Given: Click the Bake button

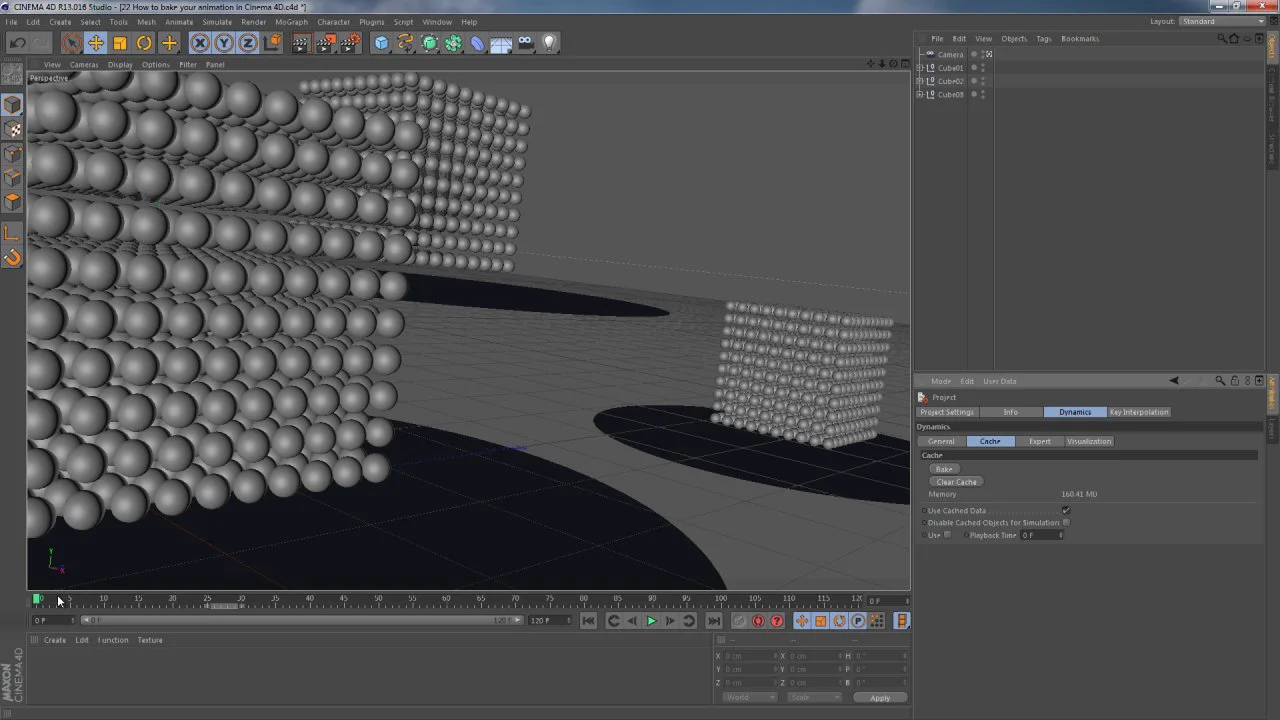Looking at the screenshot, I should (944, 469).
